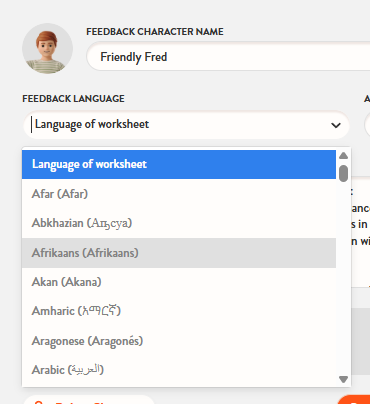Click the scrollbar track below the thumb
The width and height of the screenshot is (370, 404).
(343, 278)
